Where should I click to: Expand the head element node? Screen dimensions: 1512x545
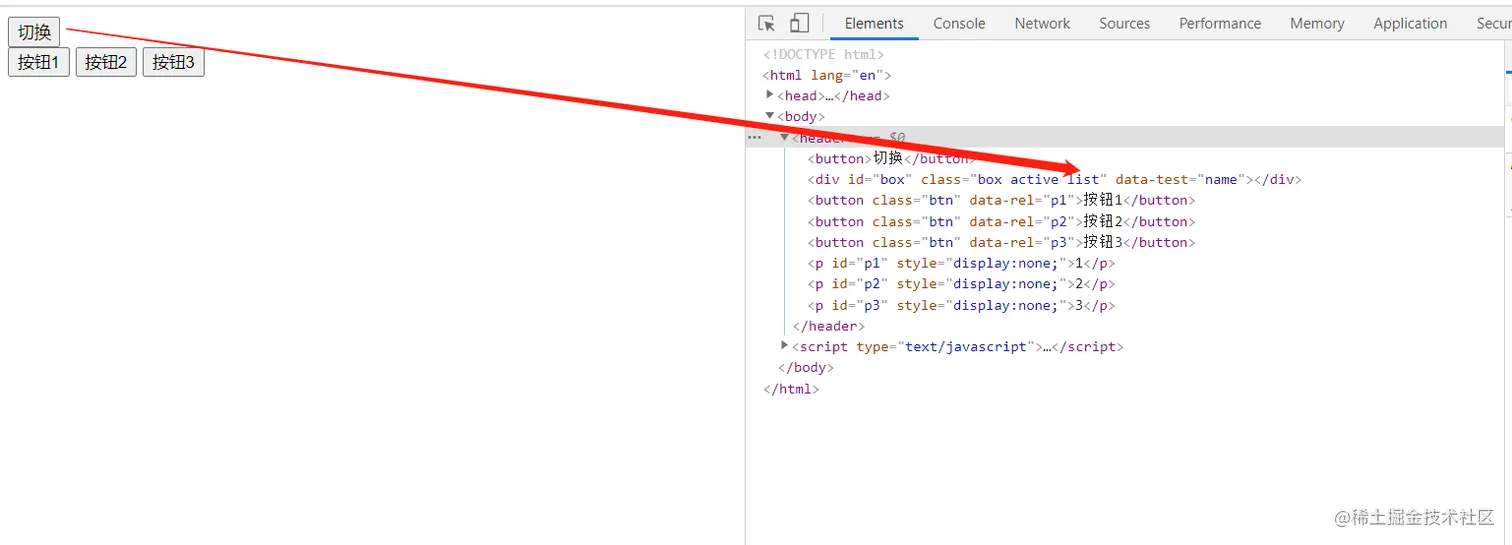(x=770, y=95)
